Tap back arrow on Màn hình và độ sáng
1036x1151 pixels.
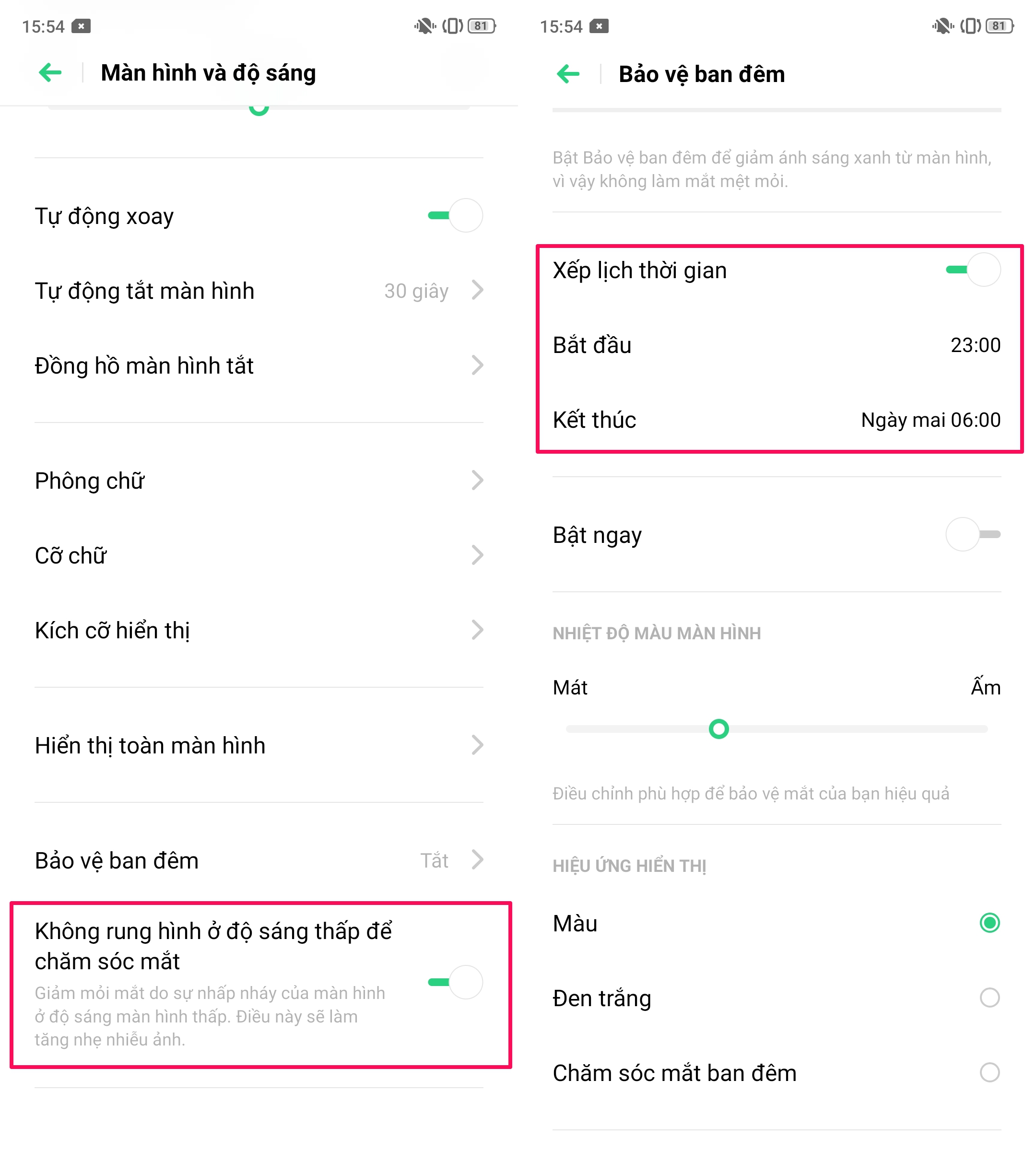point(50,73)
